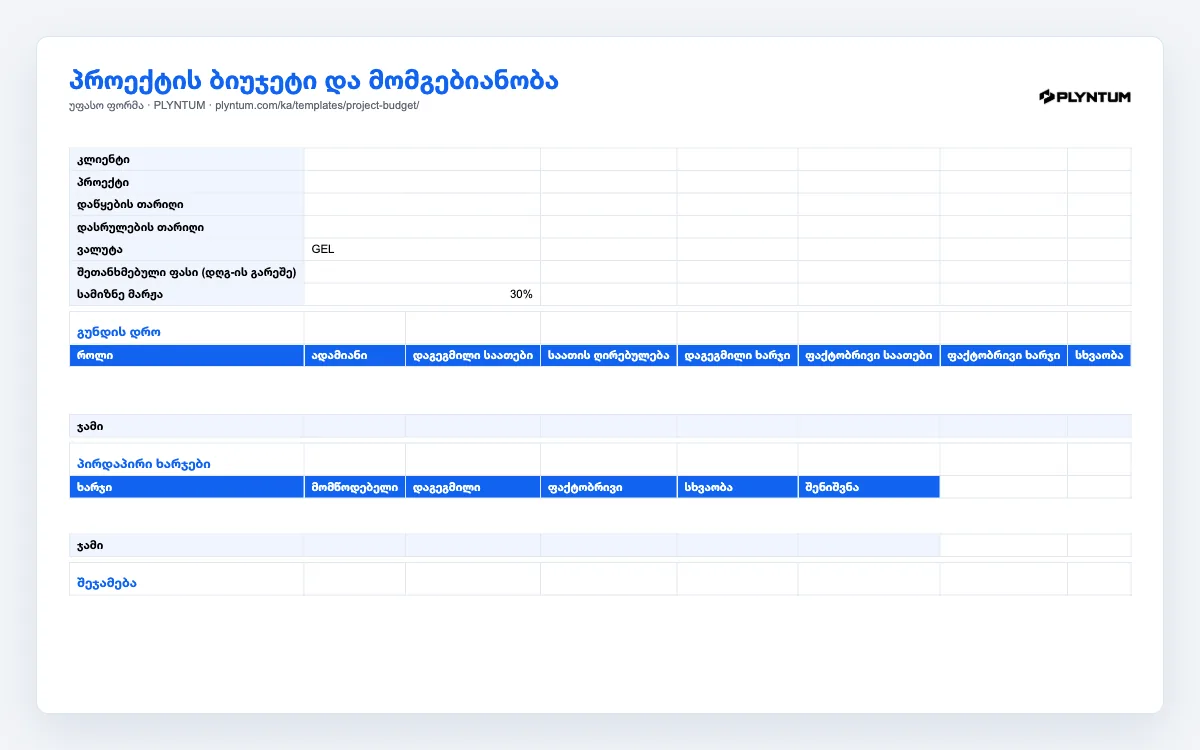Click the empty value cell beside "კლიენტი"

(x=422, y=160)
